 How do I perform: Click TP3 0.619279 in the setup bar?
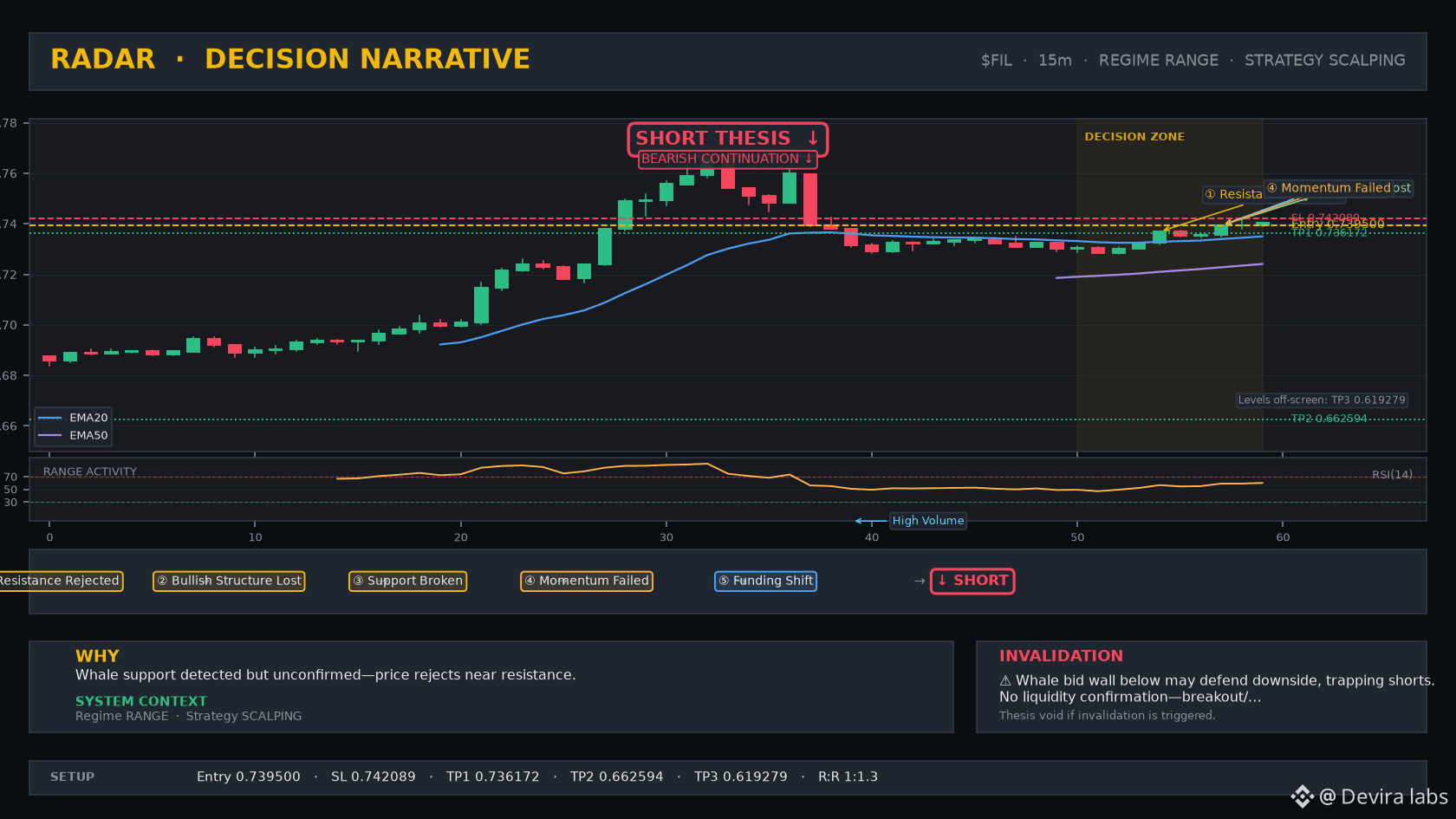[740, 777]
